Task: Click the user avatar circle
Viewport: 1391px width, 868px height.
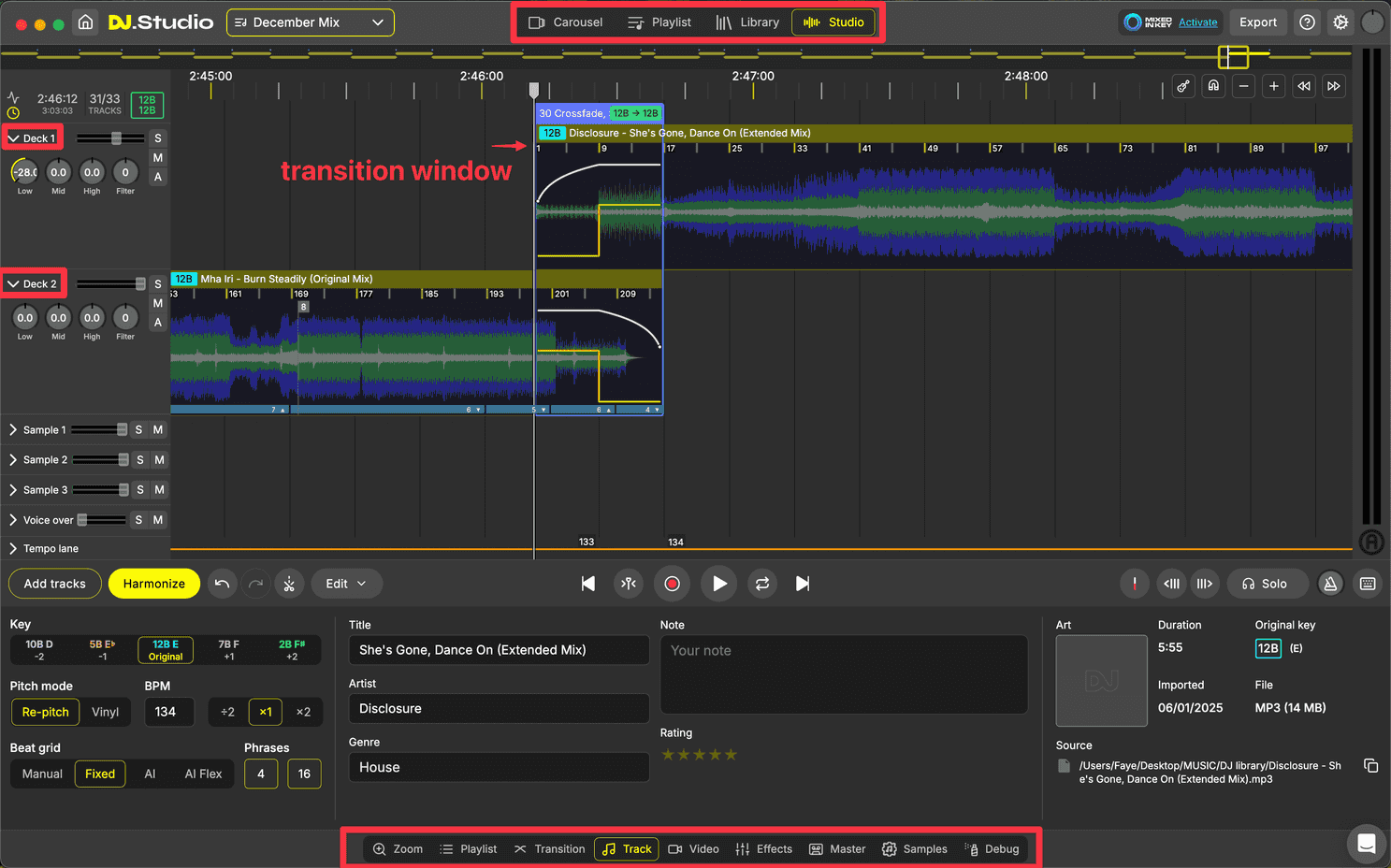Action: 1372,22
